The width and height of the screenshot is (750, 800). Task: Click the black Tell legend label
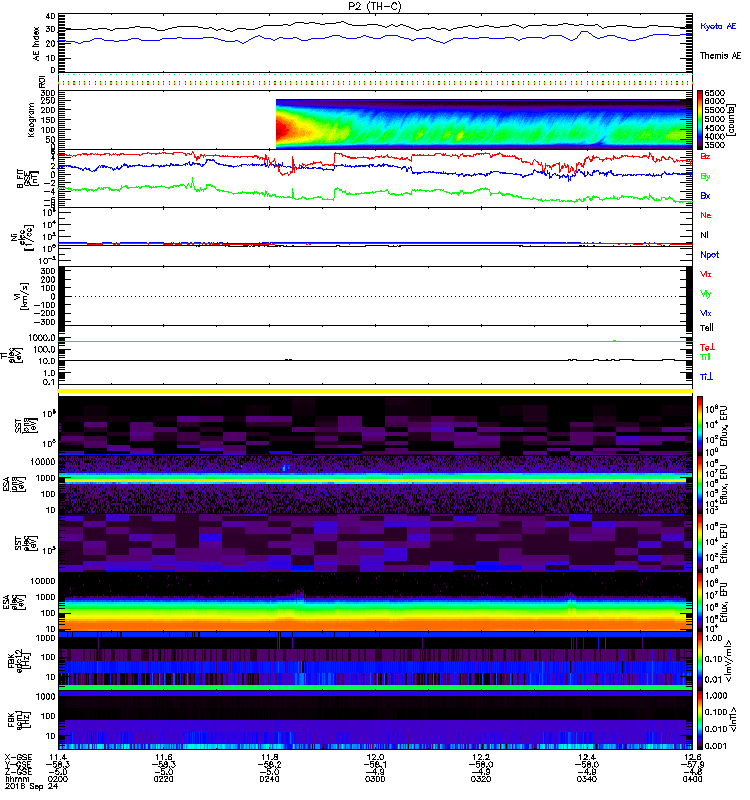tap(707, 327)
